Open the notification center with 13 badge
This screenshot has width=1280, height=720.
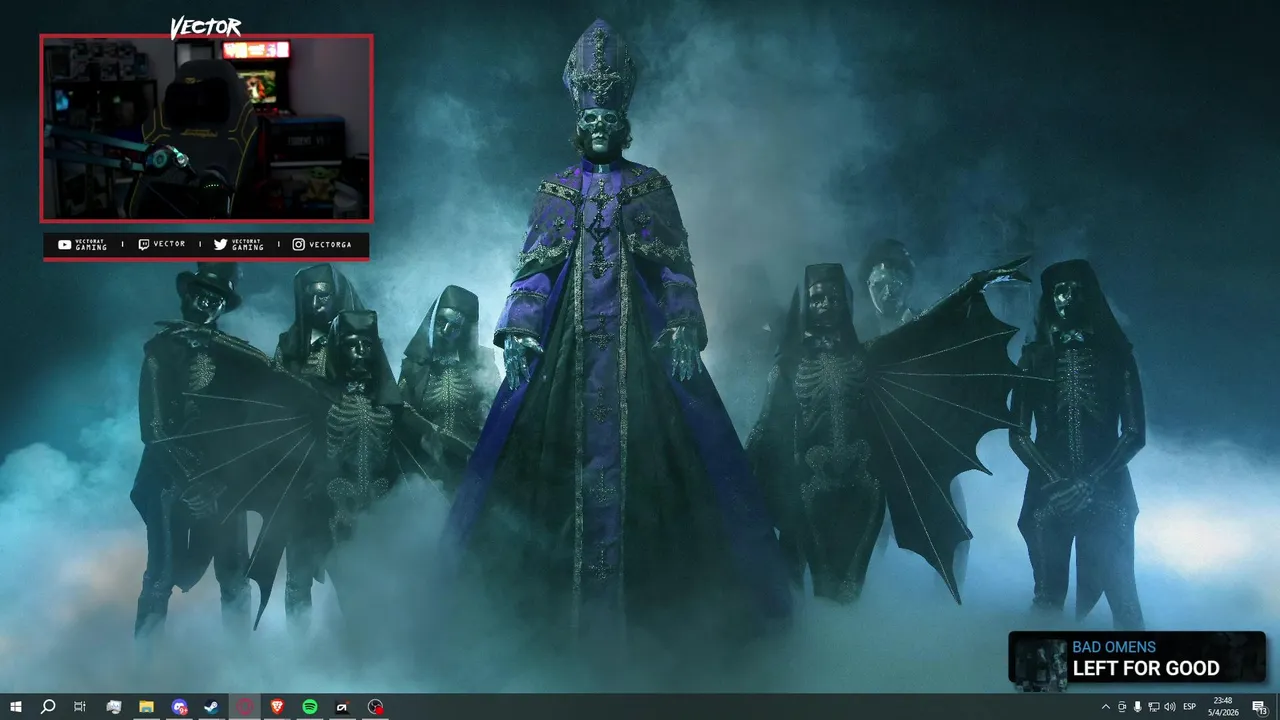click(x=1259, y=707)
